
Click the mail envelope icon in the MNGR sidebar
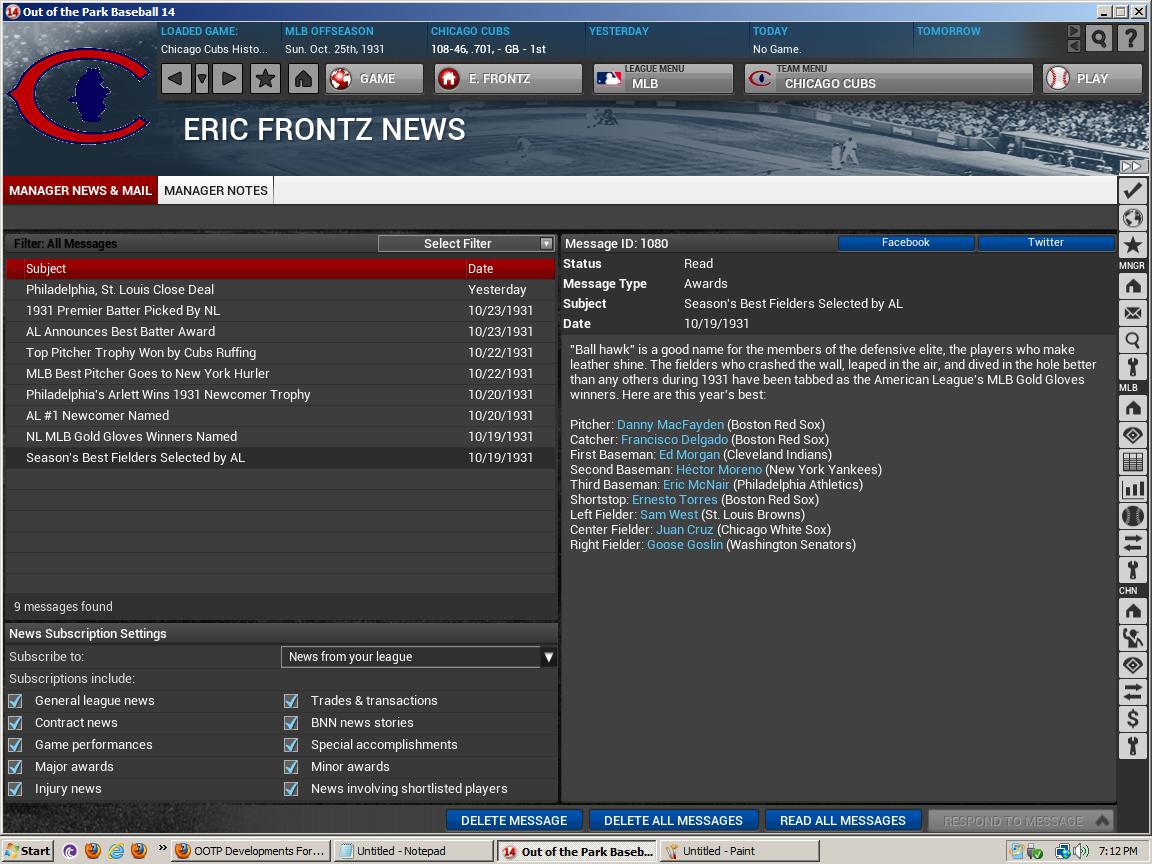(x=1132, y=314)
